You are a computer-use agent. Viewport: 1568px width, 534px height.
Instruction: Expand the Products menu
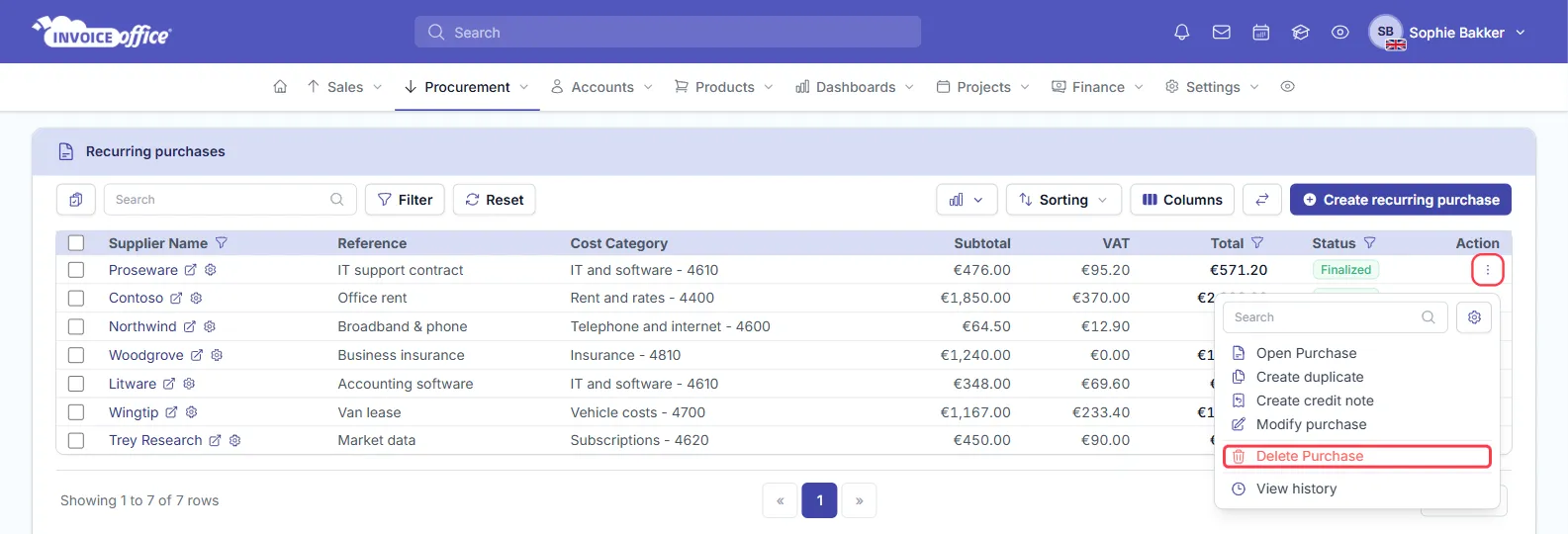pos(724,87)
